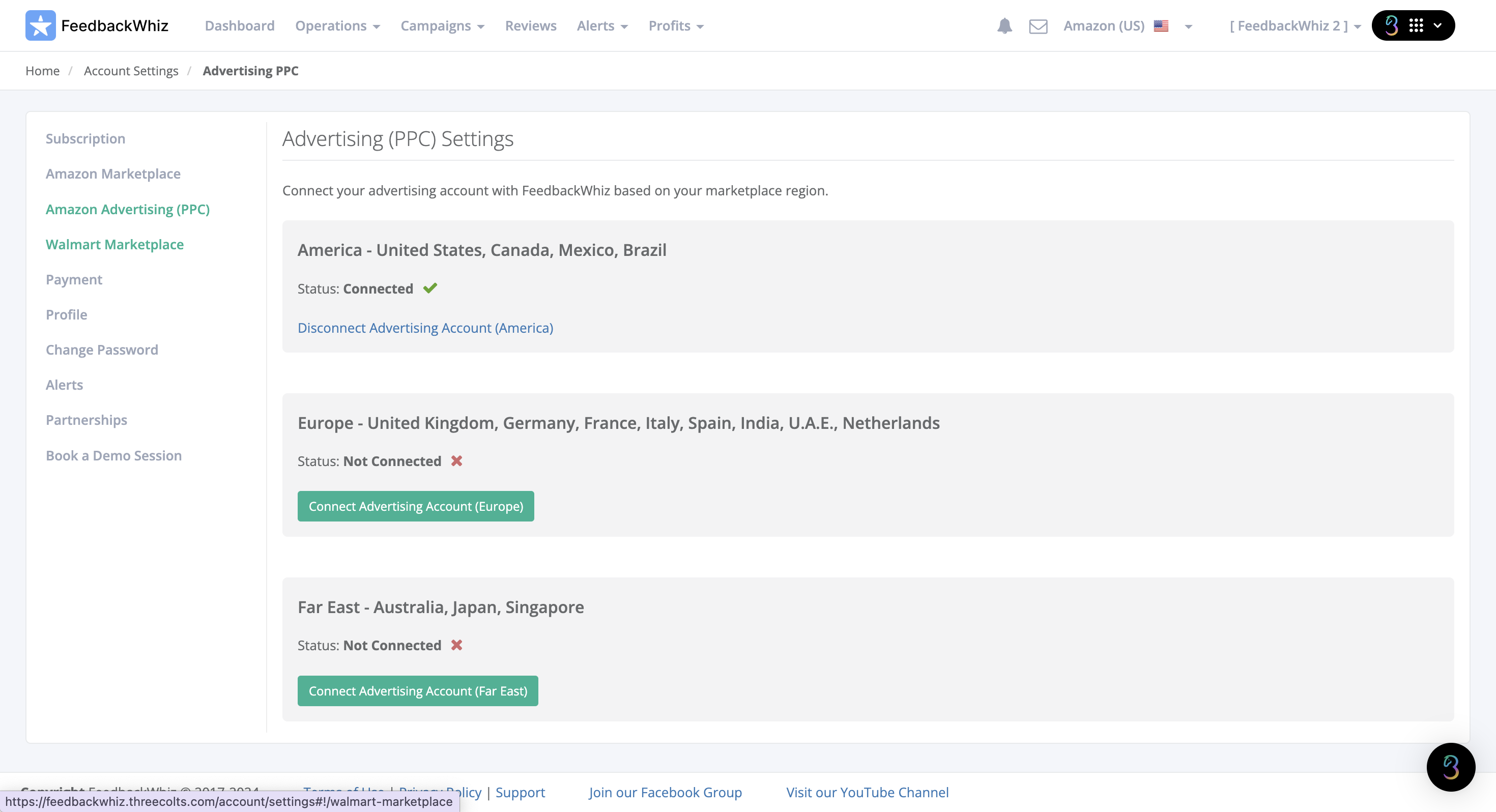Click the Europe region heading
The height and width of the screenshot is (812, 1496).
[x=618, y=422]
